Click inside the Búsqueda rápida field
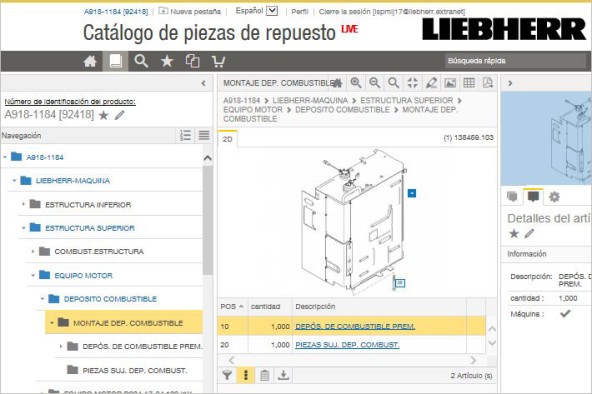The height and width of the screenshot is (394, 592). (515, 61)
